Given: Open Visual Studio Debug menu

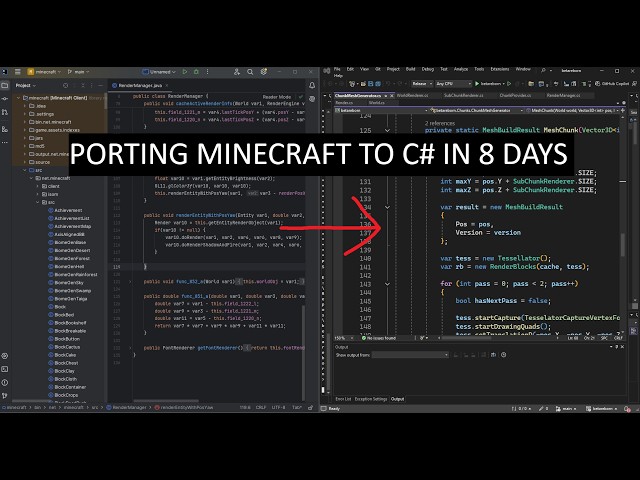Looking at the screenshot, I should [427, 69].
